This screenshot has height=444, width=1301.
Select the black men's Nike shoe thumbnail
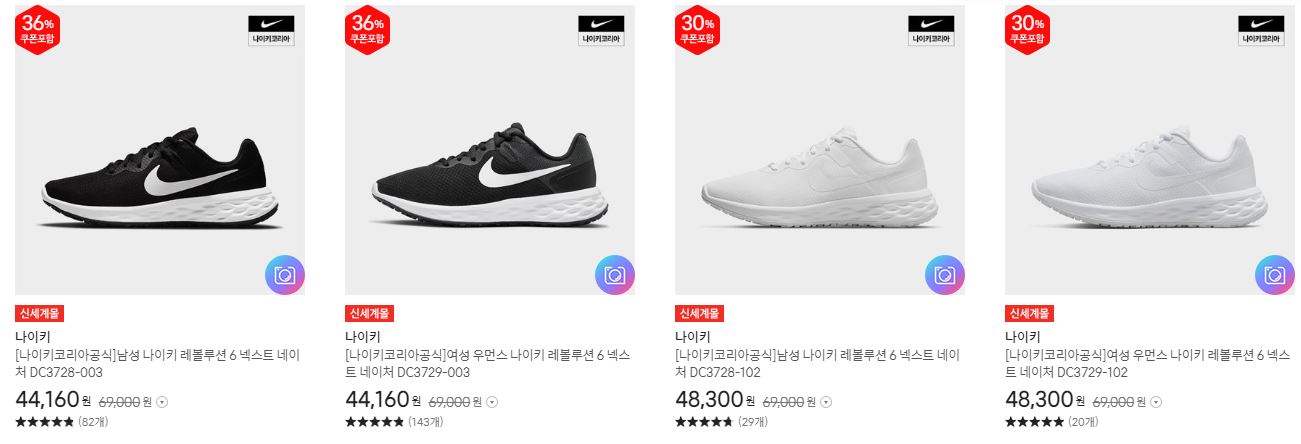coord(160,150)
